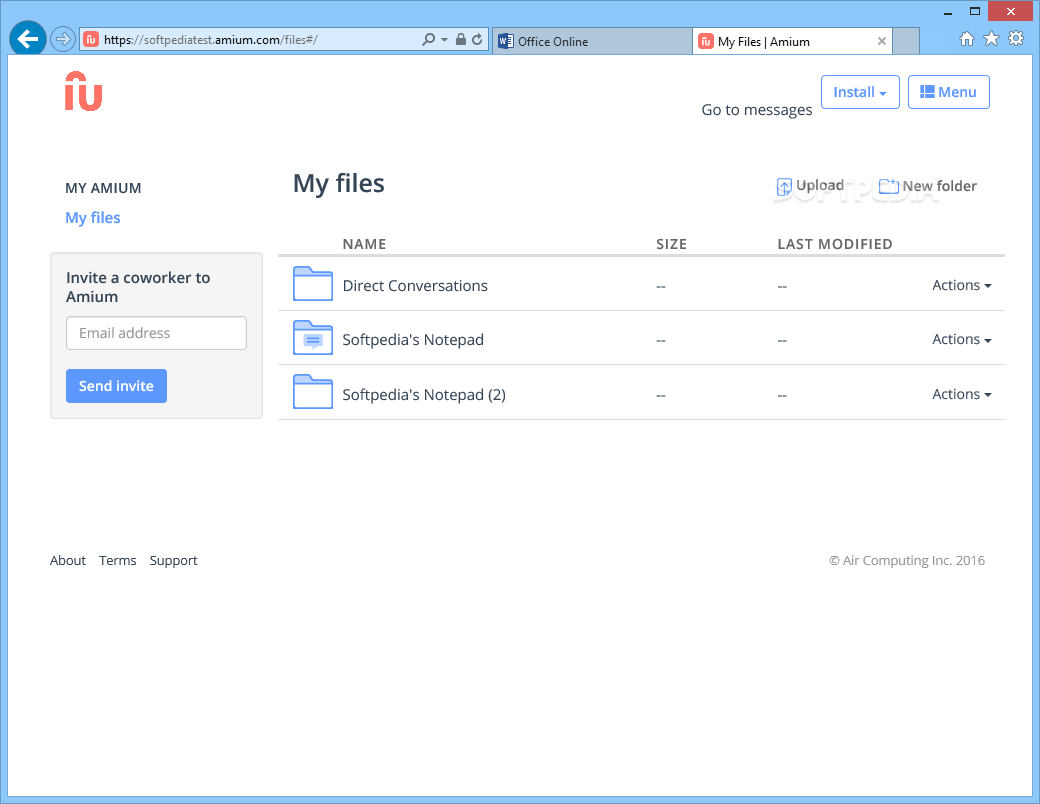Click the About footer link
Screen dimensions: 1040x804
(68, 561)
